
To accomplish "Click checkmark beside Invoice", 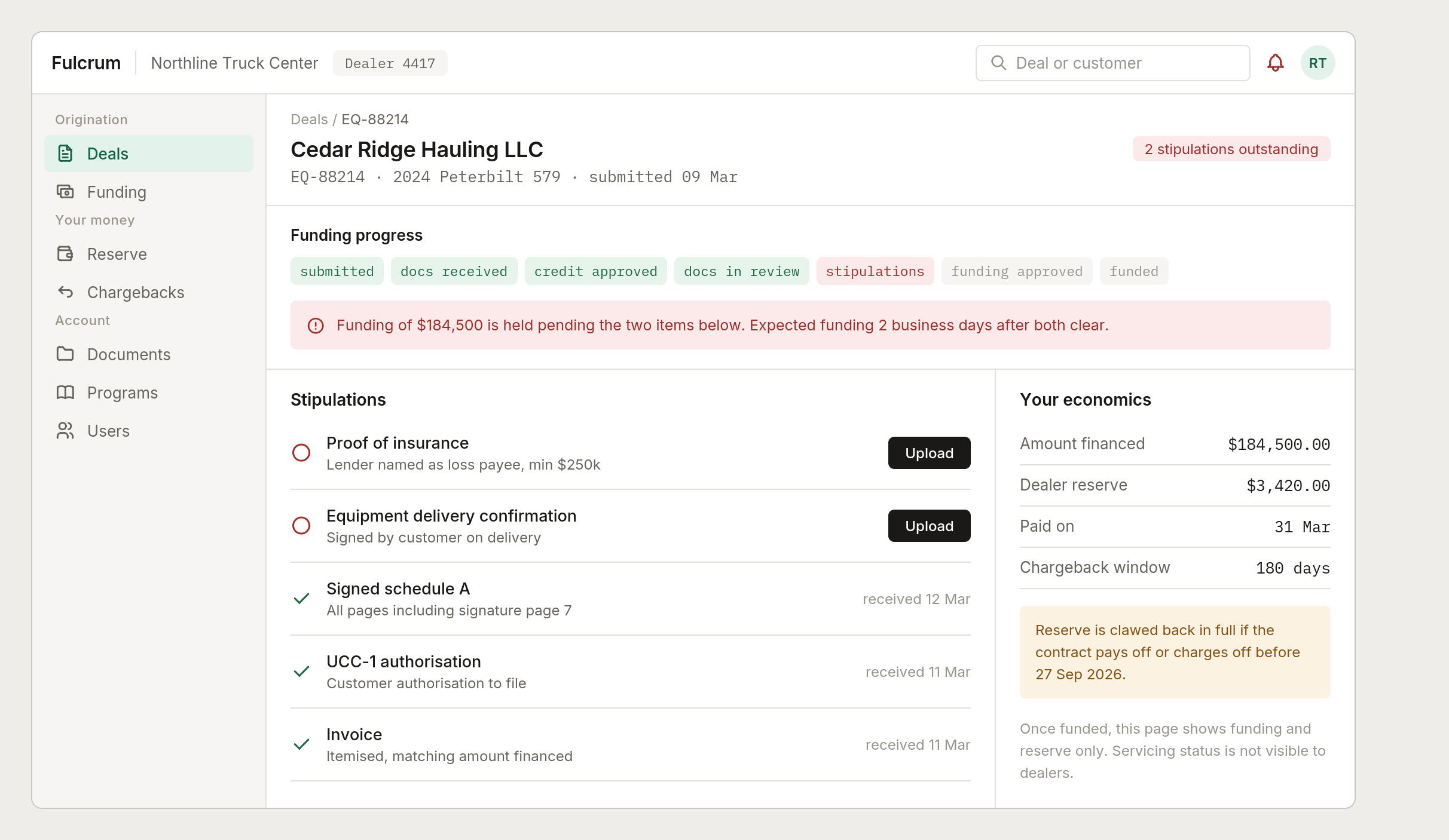I will [x=301, y=744].
